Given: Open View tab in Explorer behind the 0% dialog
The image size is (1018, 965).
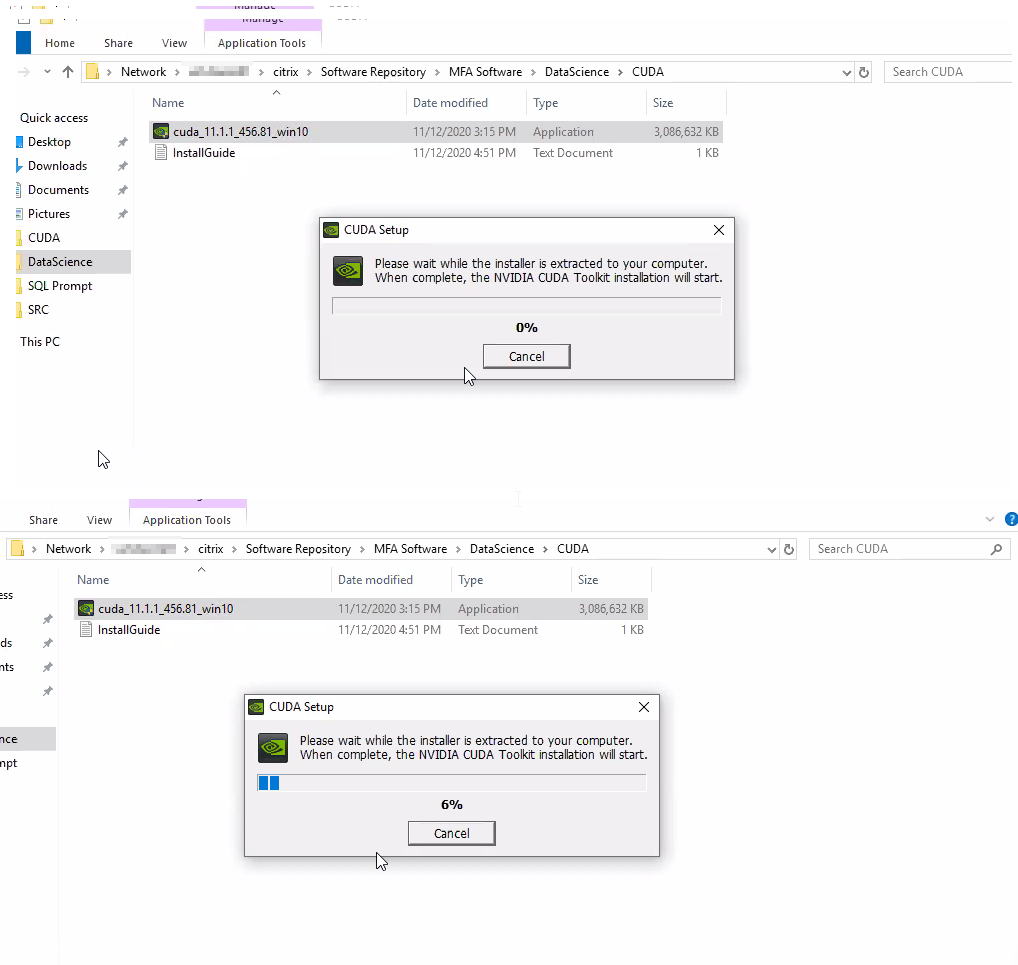Looking at the screenshot, I should point(174,43).
